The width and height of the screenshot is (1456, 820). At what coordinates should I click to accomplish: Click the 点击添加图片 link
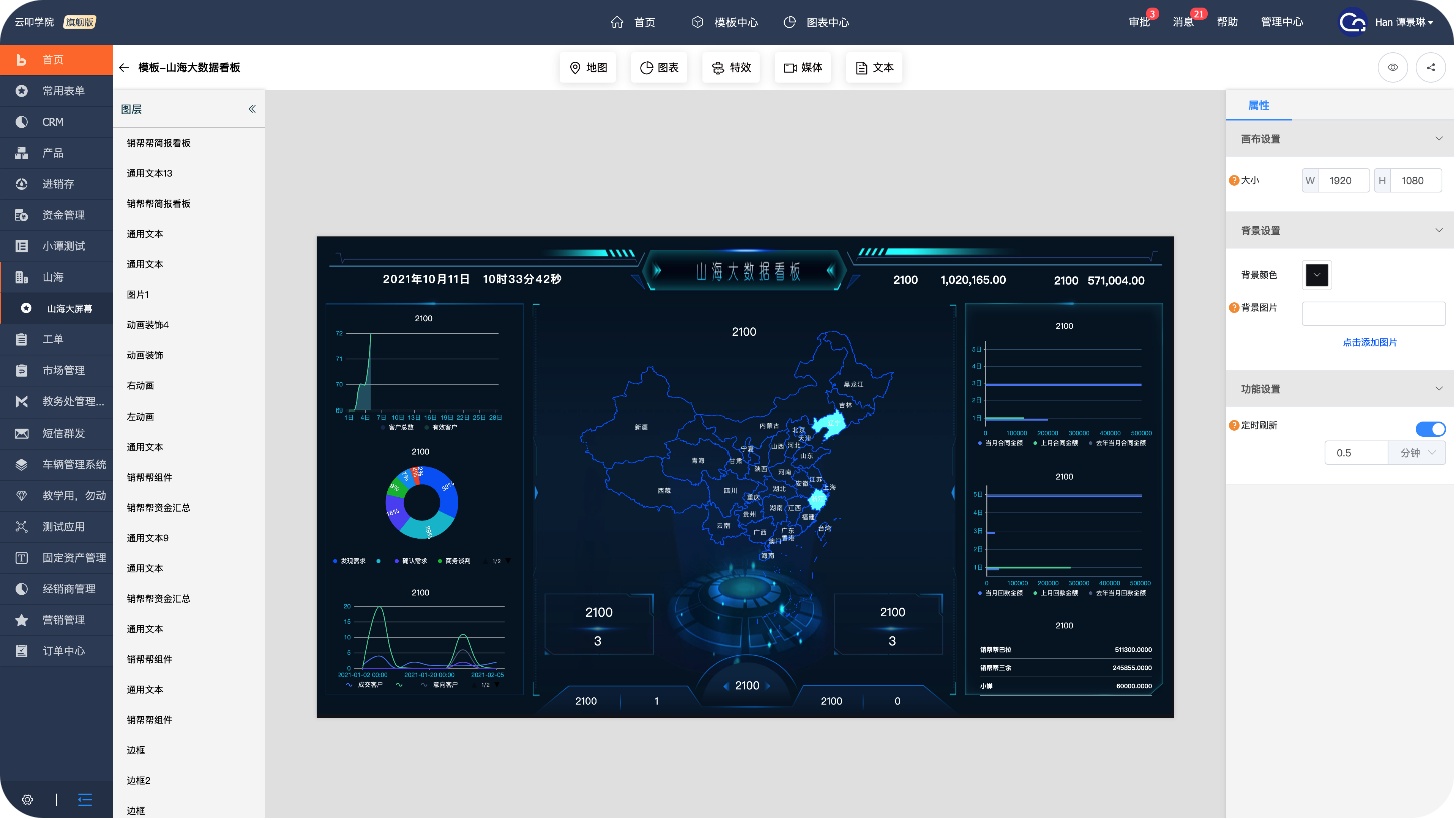point(1369,342)
